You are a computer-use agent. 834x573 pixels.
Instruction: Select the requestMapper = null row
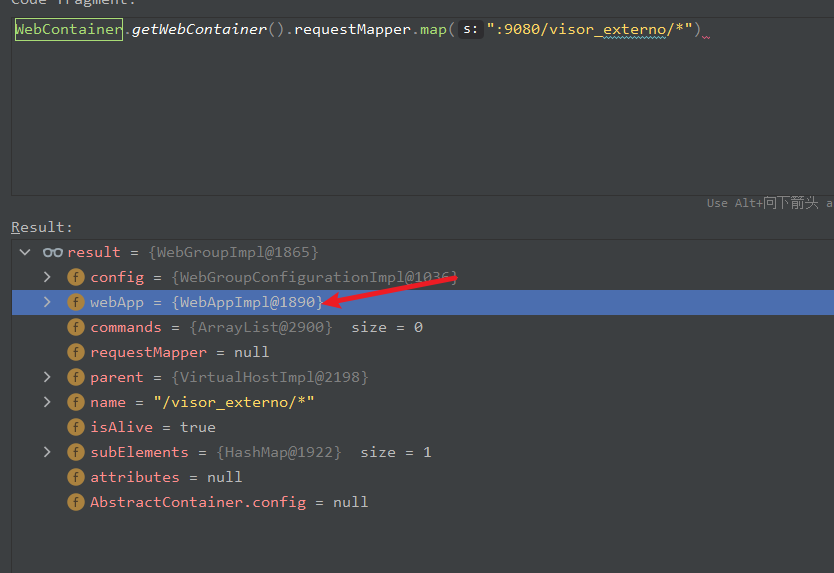[x=423, y=352]
